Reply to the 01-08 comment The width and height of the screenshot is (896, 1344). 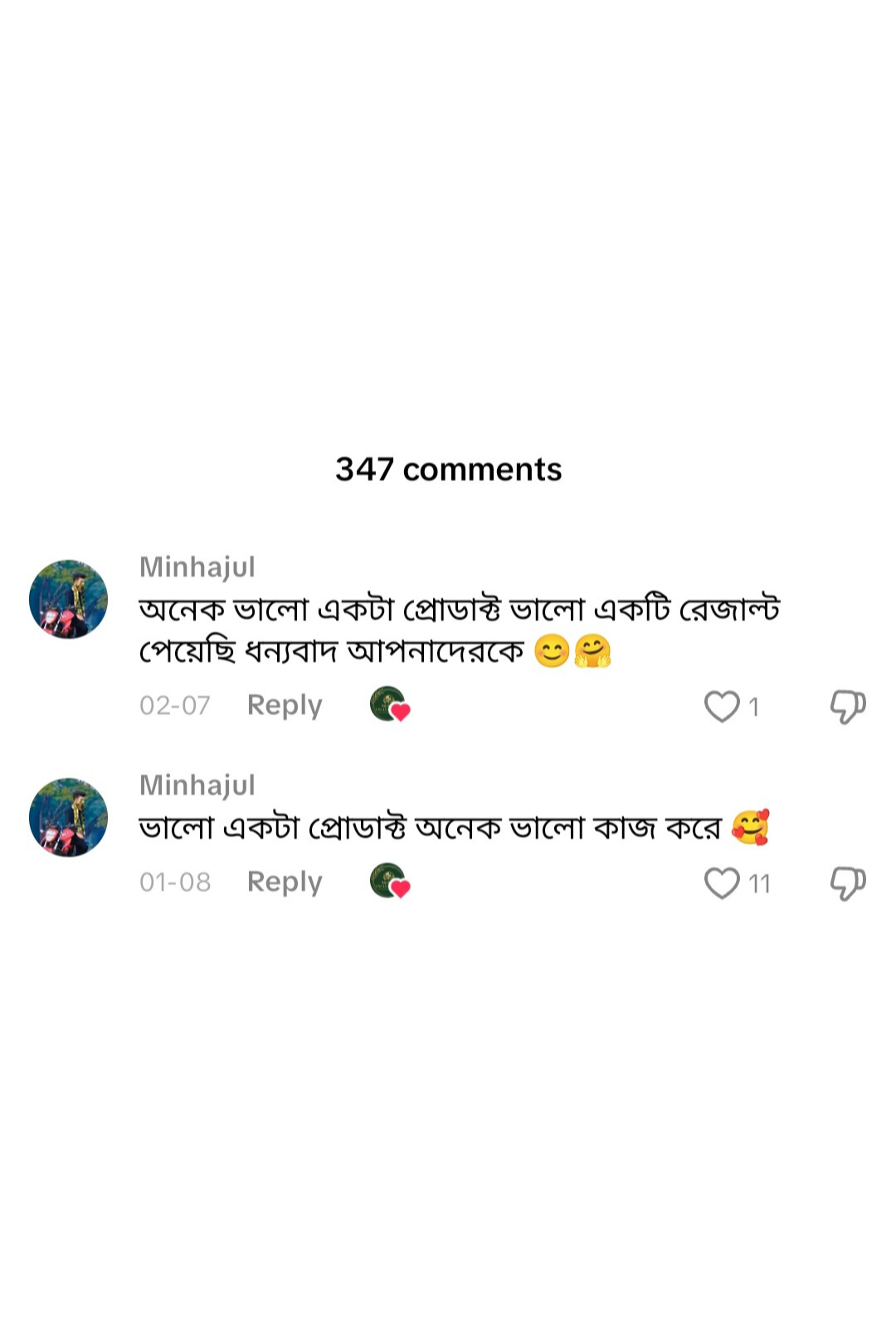[x=285, y=882]
